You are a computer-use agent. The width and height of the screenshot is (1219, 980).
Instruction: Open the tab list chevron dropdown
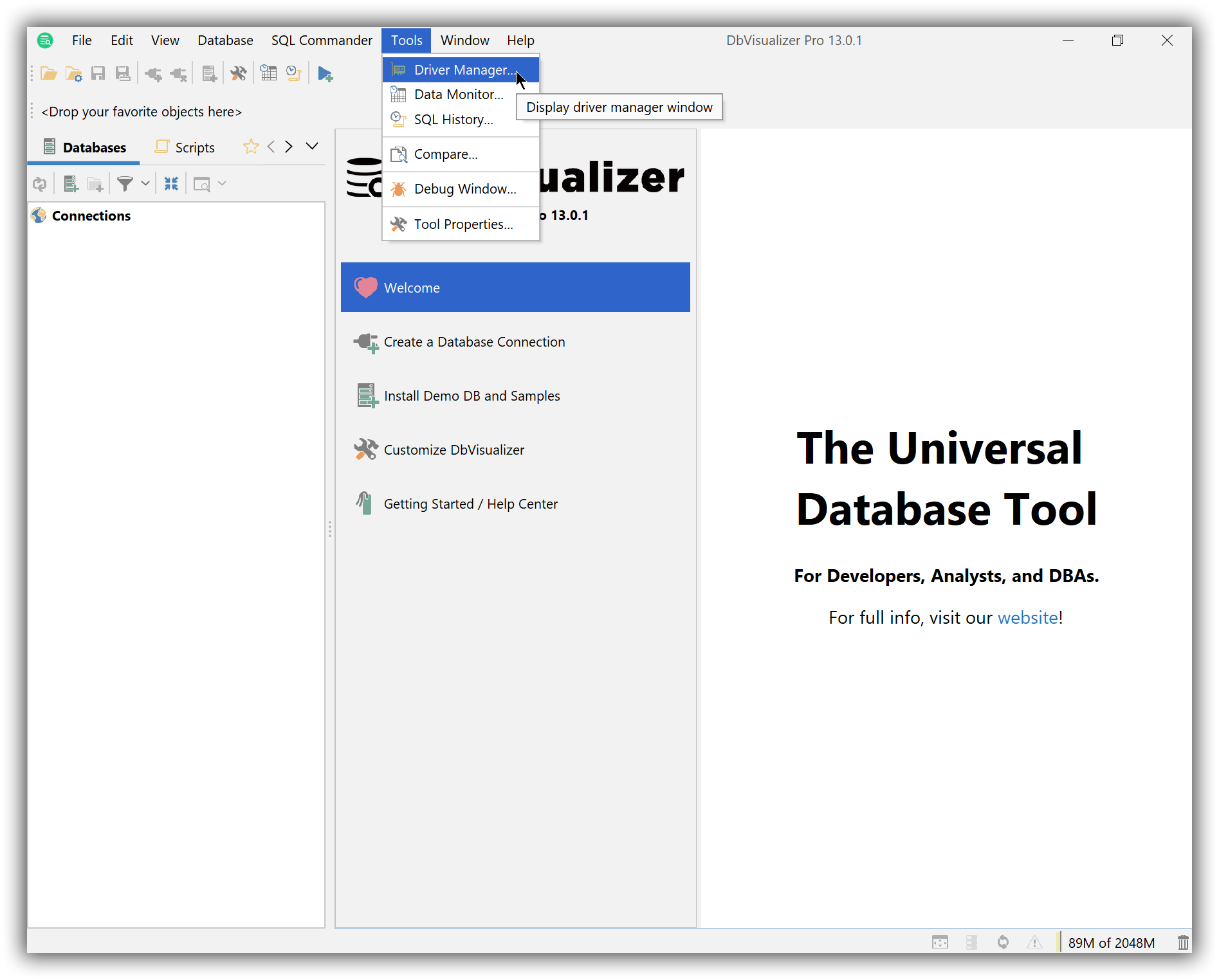(x=312, y=147)
